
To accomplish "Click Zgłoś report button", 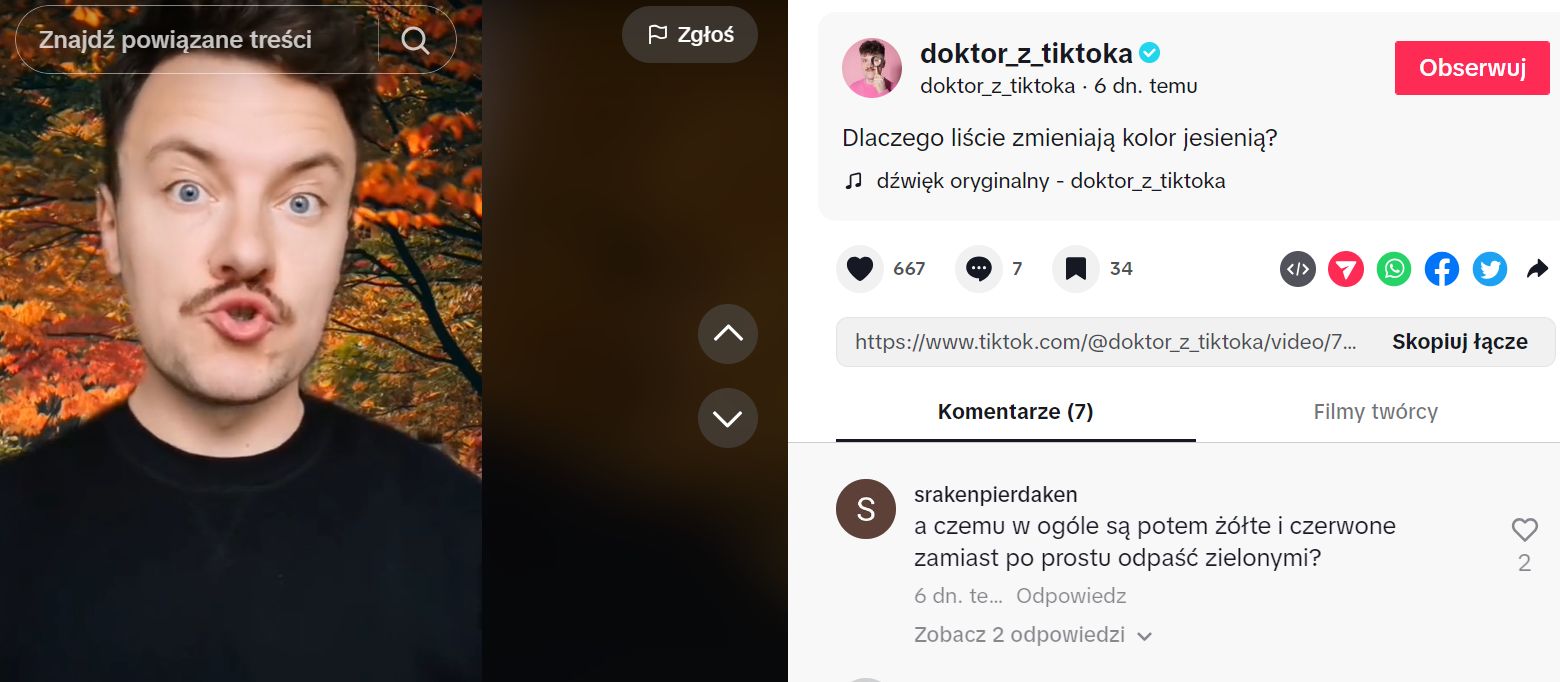I will pyautogui.click(x=690, y=35).
